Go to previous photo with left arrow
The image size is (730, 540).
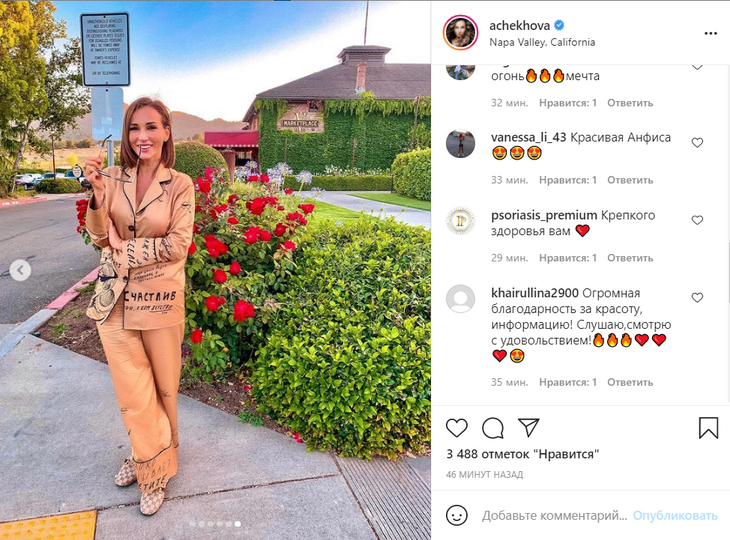pos(20,270)
